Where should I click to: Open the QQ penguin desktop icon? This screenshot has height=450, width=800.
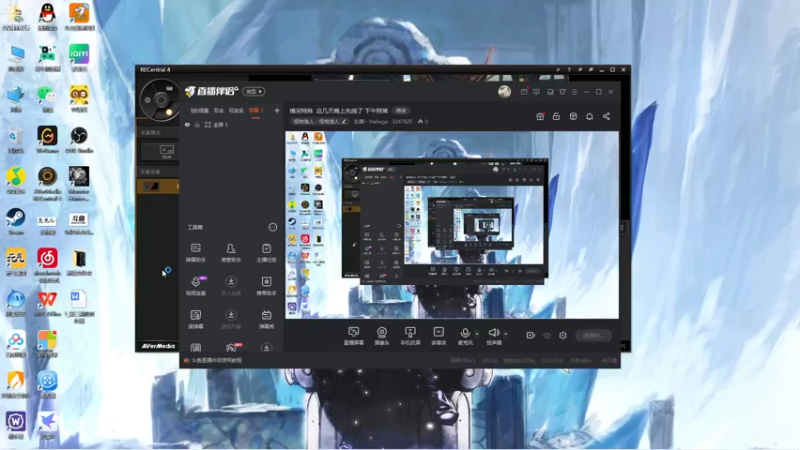pyautogui.click(x=47, y=16)
